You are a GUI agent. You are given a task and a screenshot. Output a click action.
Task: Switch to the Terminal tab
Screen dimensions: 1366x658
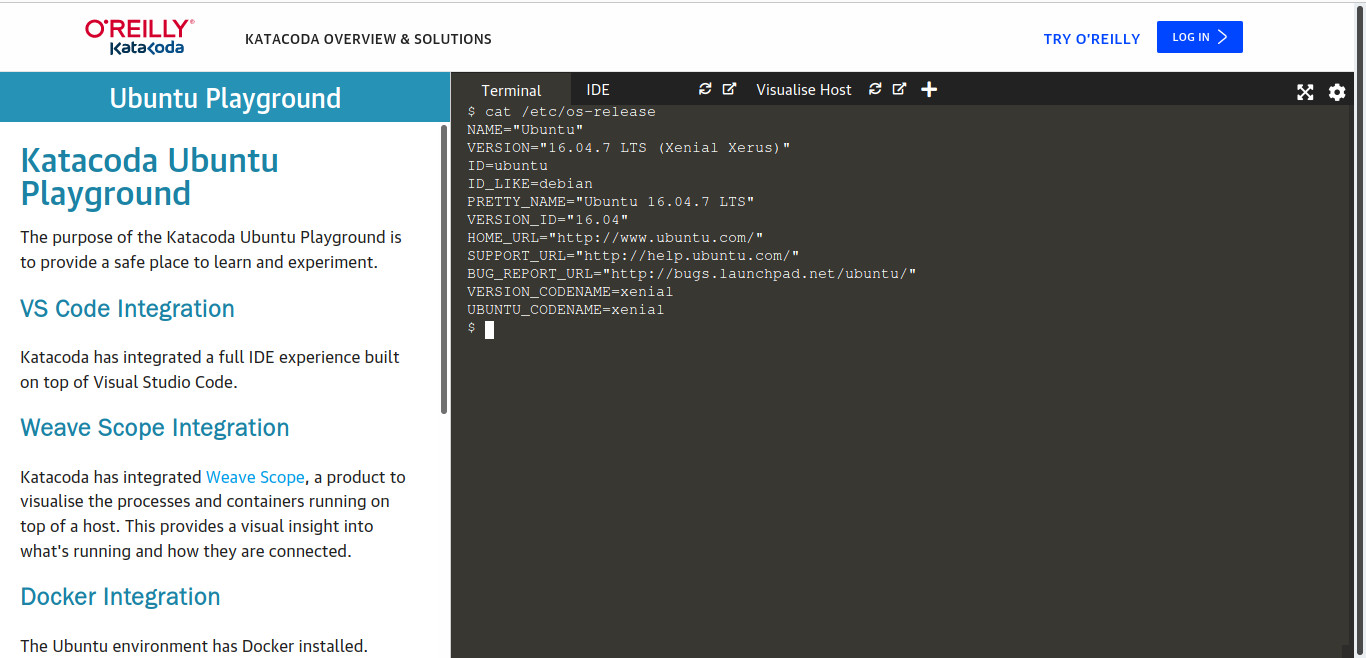coord(511,90)
